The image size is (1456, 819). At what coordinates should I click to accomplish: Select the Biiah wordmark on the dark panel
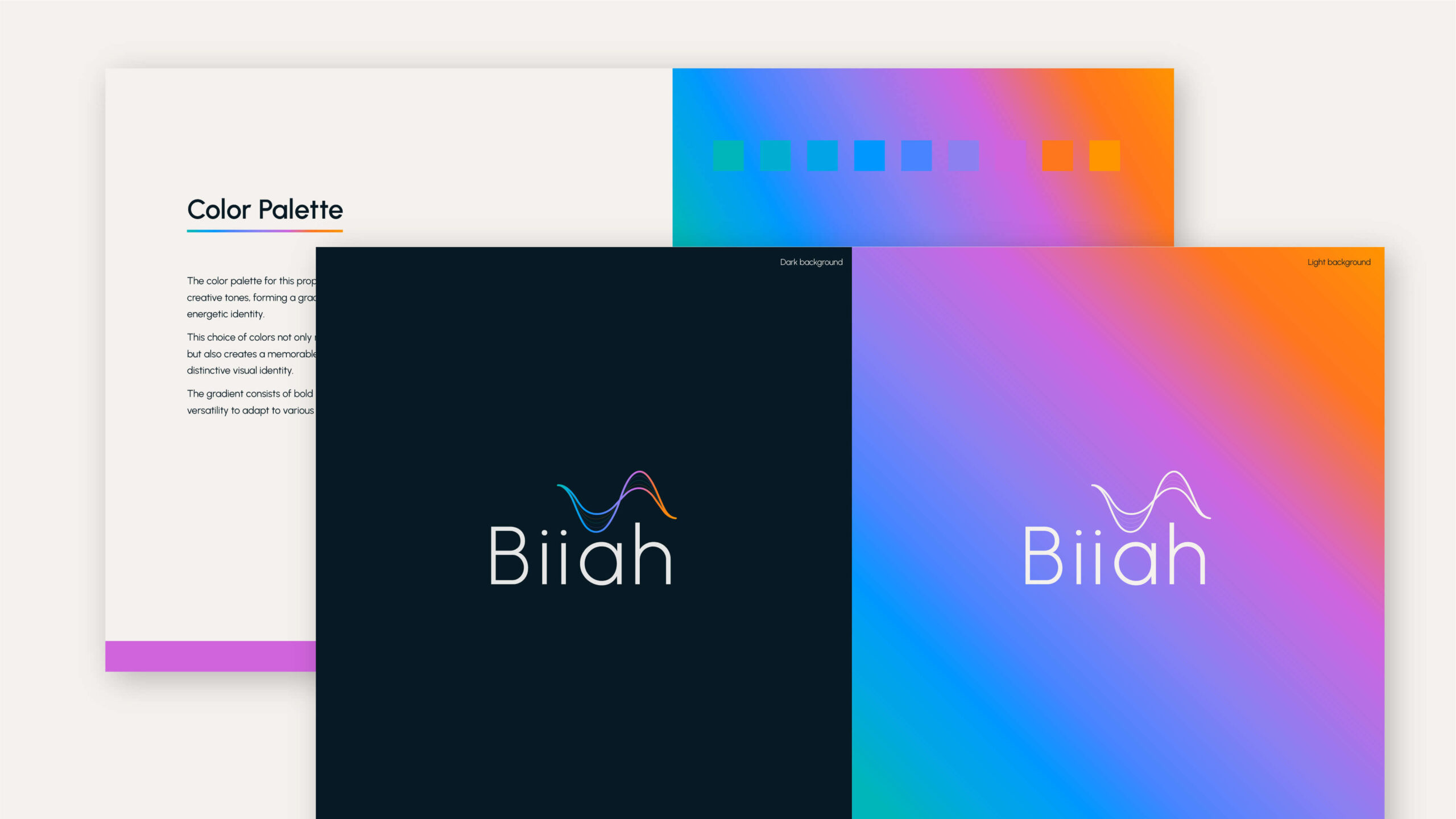tap(581, 554)
